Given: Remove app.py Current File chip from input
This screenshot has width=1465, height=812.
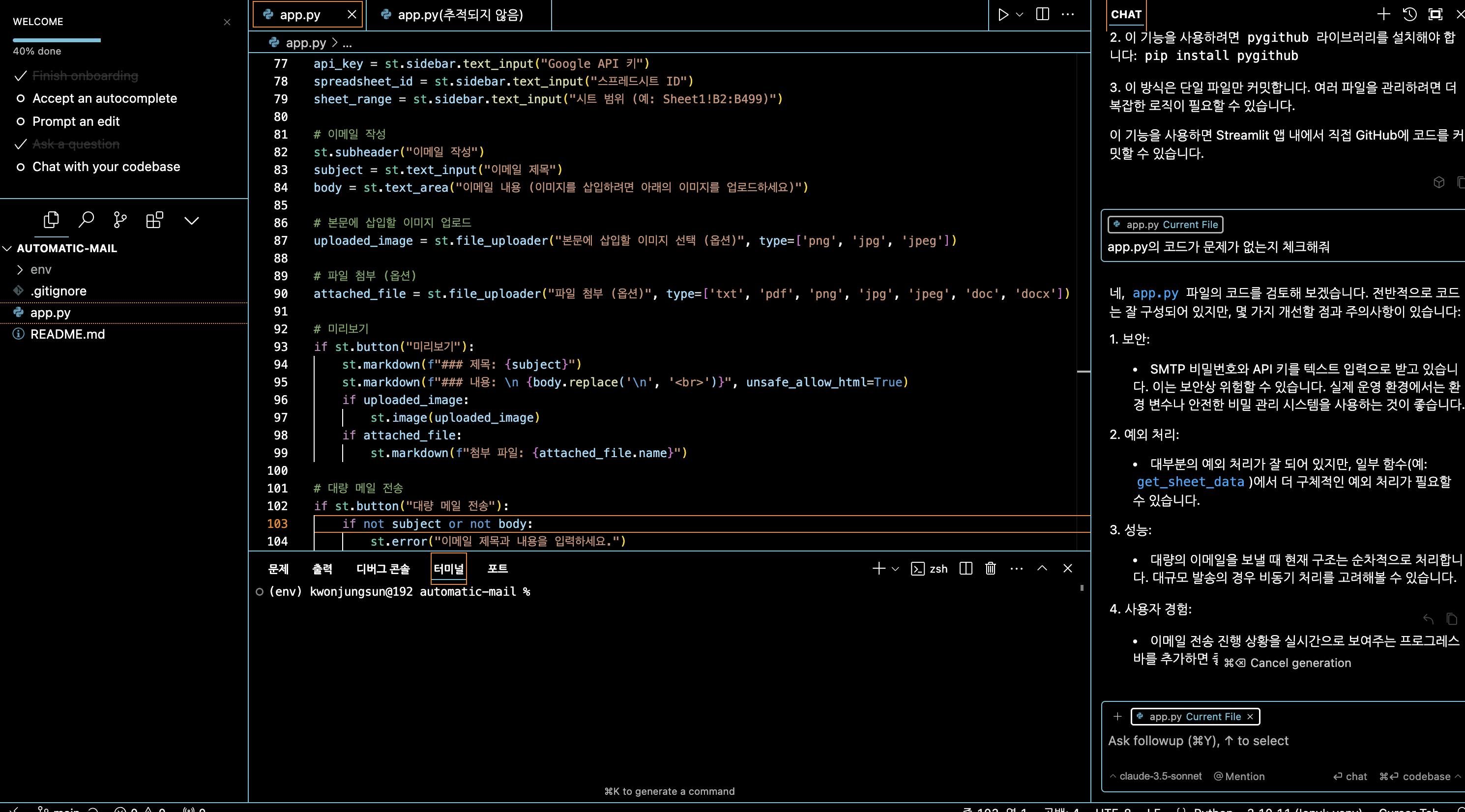Looking at the screenshot, I should click(1250, 717).
